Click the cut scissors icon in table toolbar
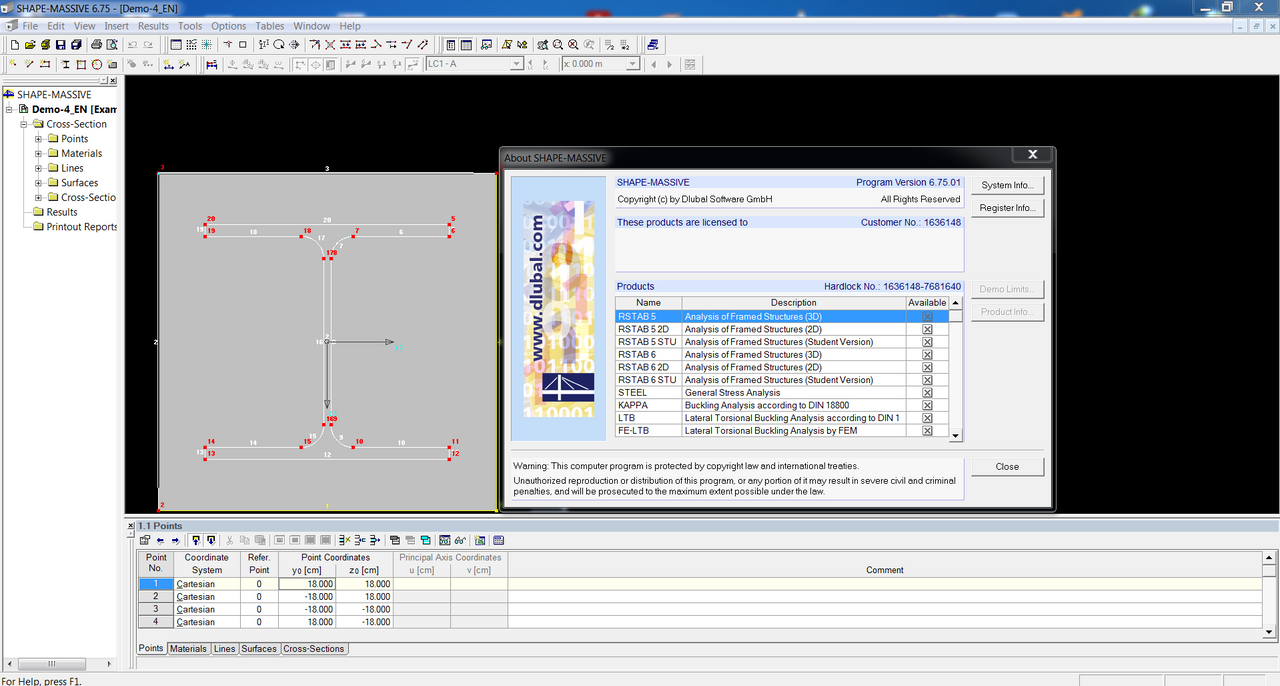The width and height of the screenshot is (1280, 686). (229, 540)
